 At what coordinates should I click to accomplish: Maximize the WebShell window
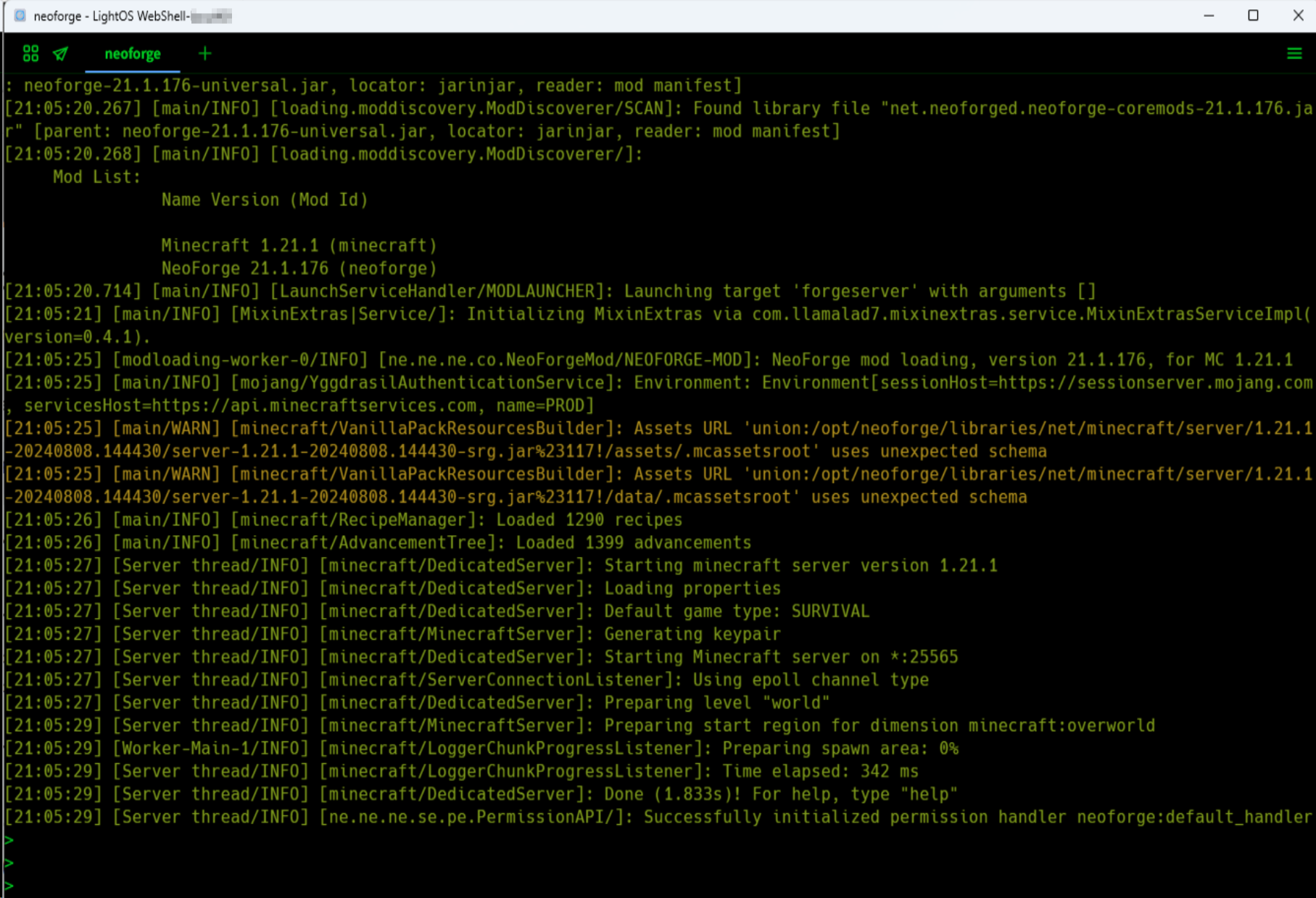click(1253, 15)
